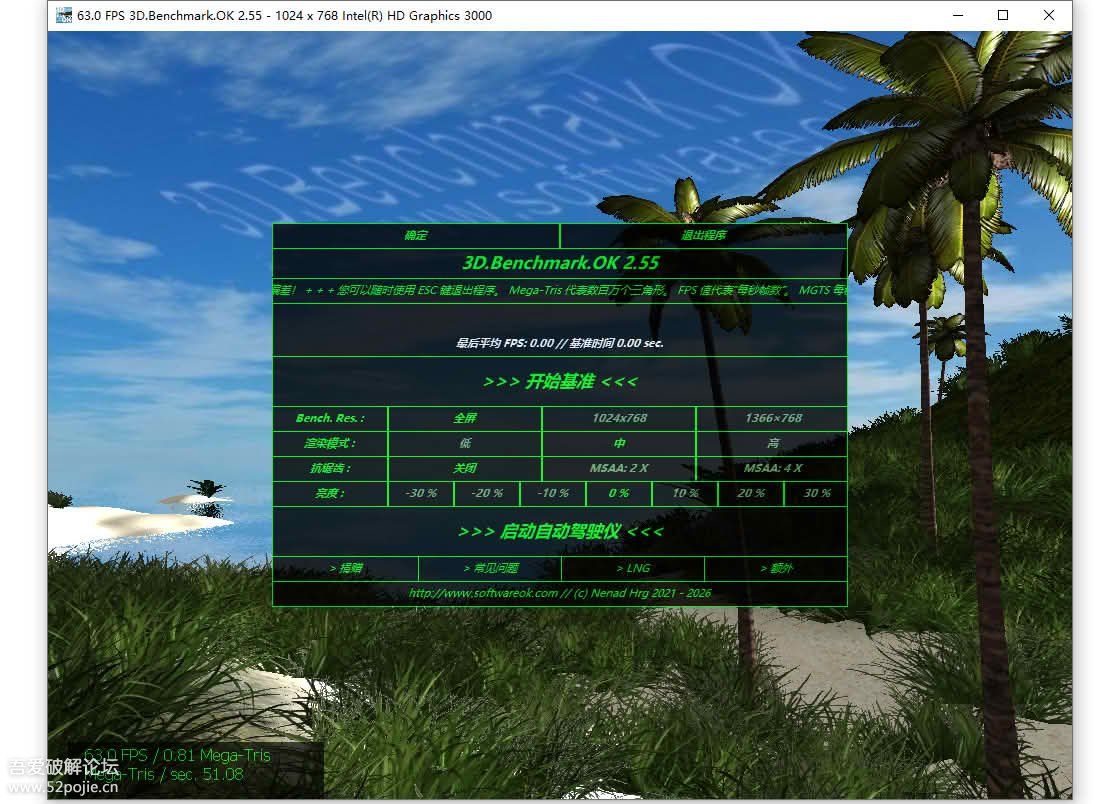Screen dimensions: 1106x804
Task: Set render mode to 高 (high)
Action: pyautogui.click(x=772, y=444)
